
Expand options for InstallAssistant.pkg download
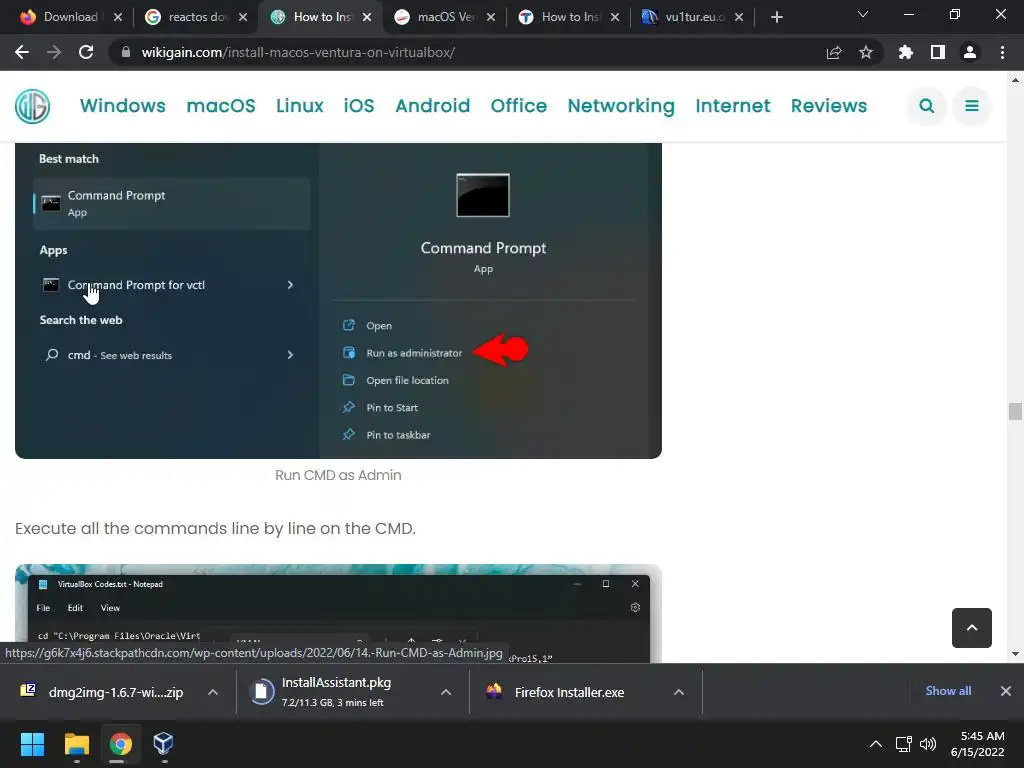(x=446, y=692)
